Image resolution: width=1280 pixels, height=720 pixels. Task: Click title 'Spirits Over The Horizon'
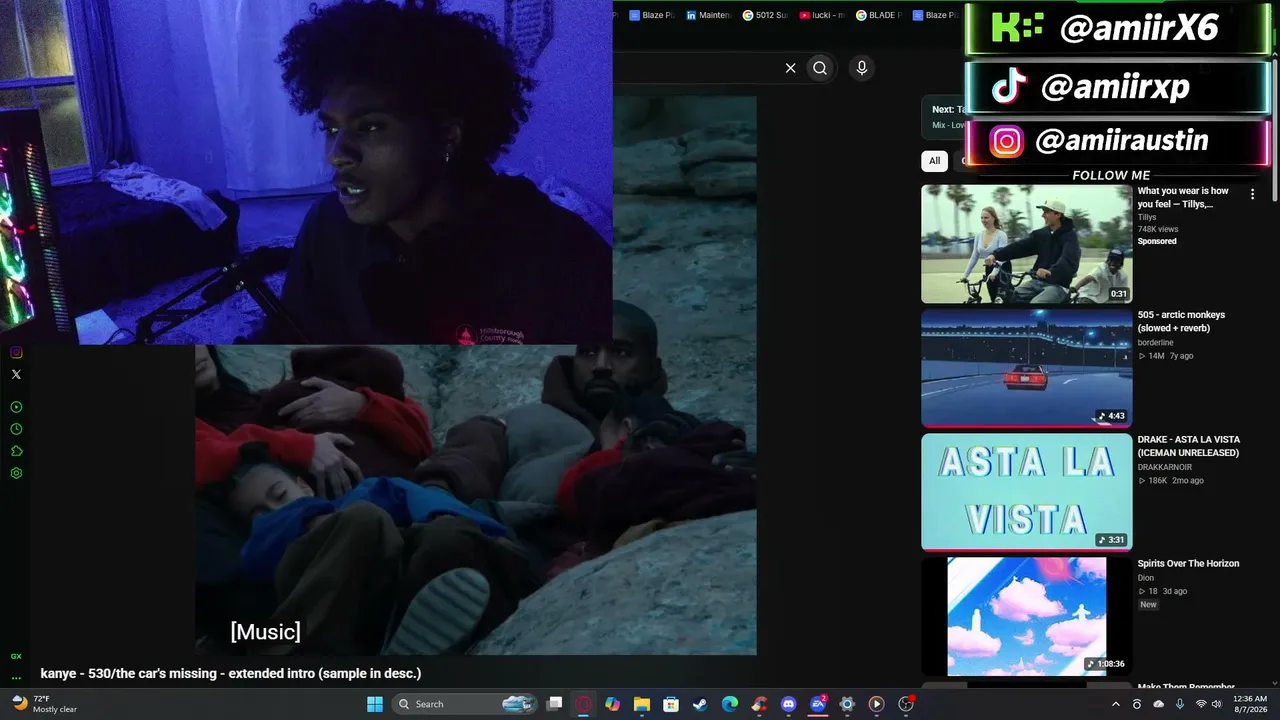(1188, 564)
